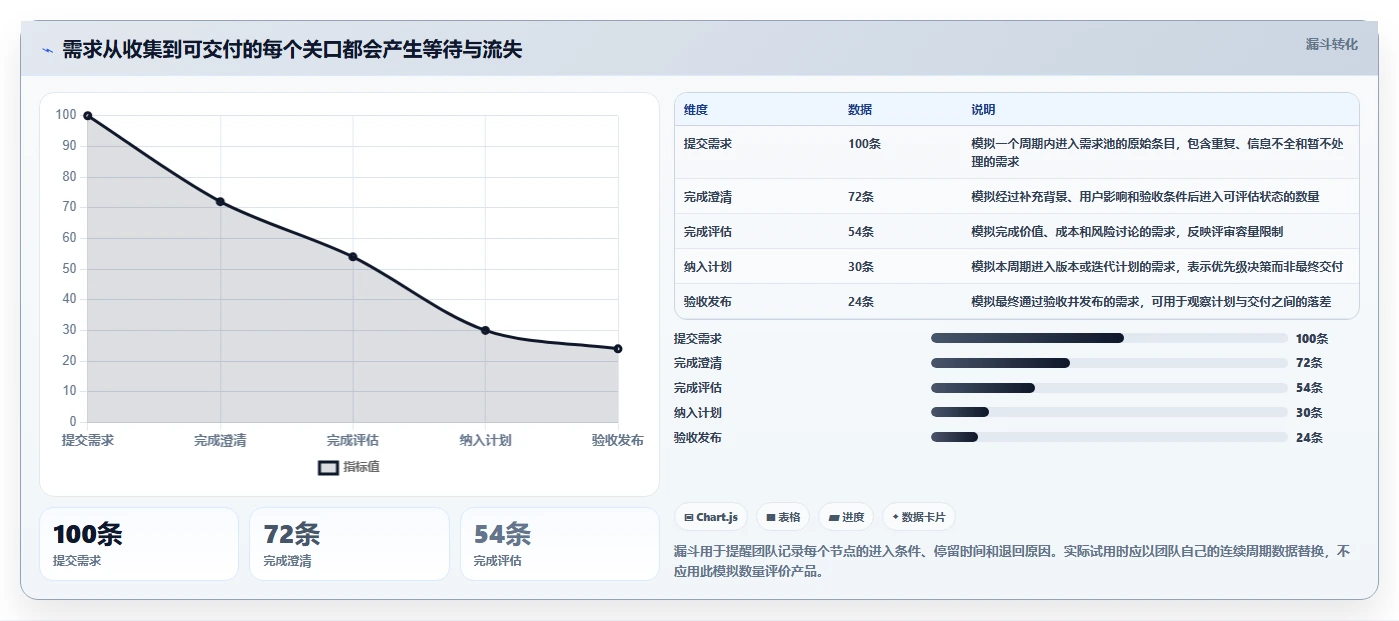Click the lightning icon beside the panel title
The height and width of the screenshot is (621, 1399).
pos(47,50)
